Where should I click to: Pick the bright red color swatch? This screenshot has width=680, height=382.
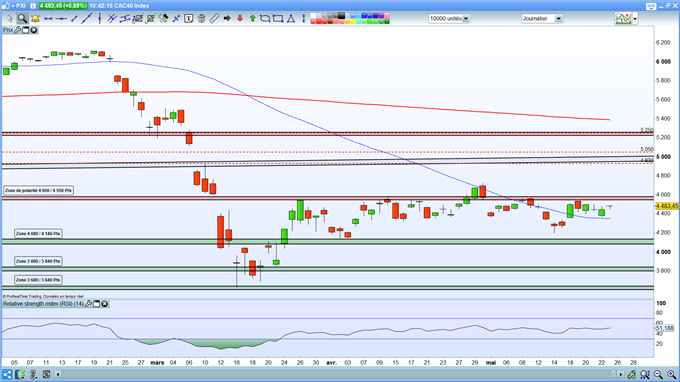point(319,21)
